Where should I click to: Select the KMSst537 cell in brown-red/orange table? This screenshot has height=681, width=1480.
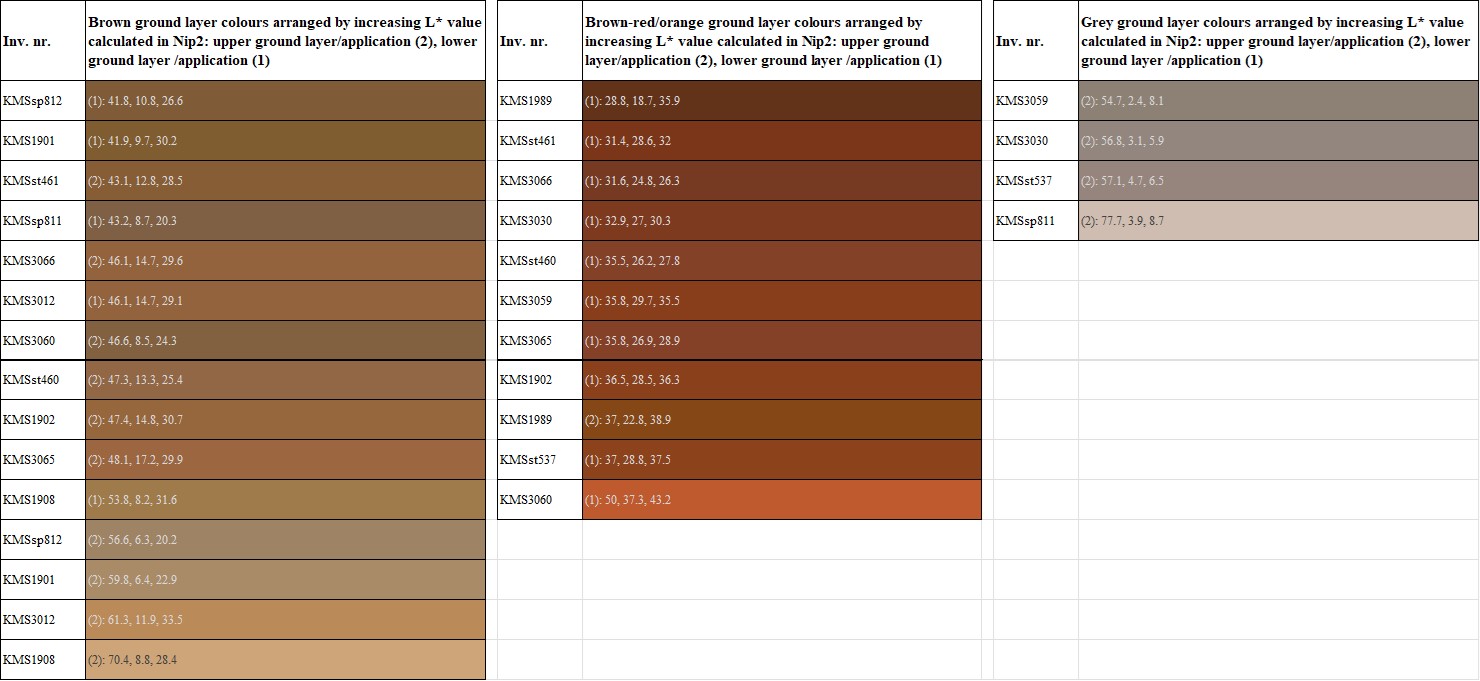pos(539,460)
